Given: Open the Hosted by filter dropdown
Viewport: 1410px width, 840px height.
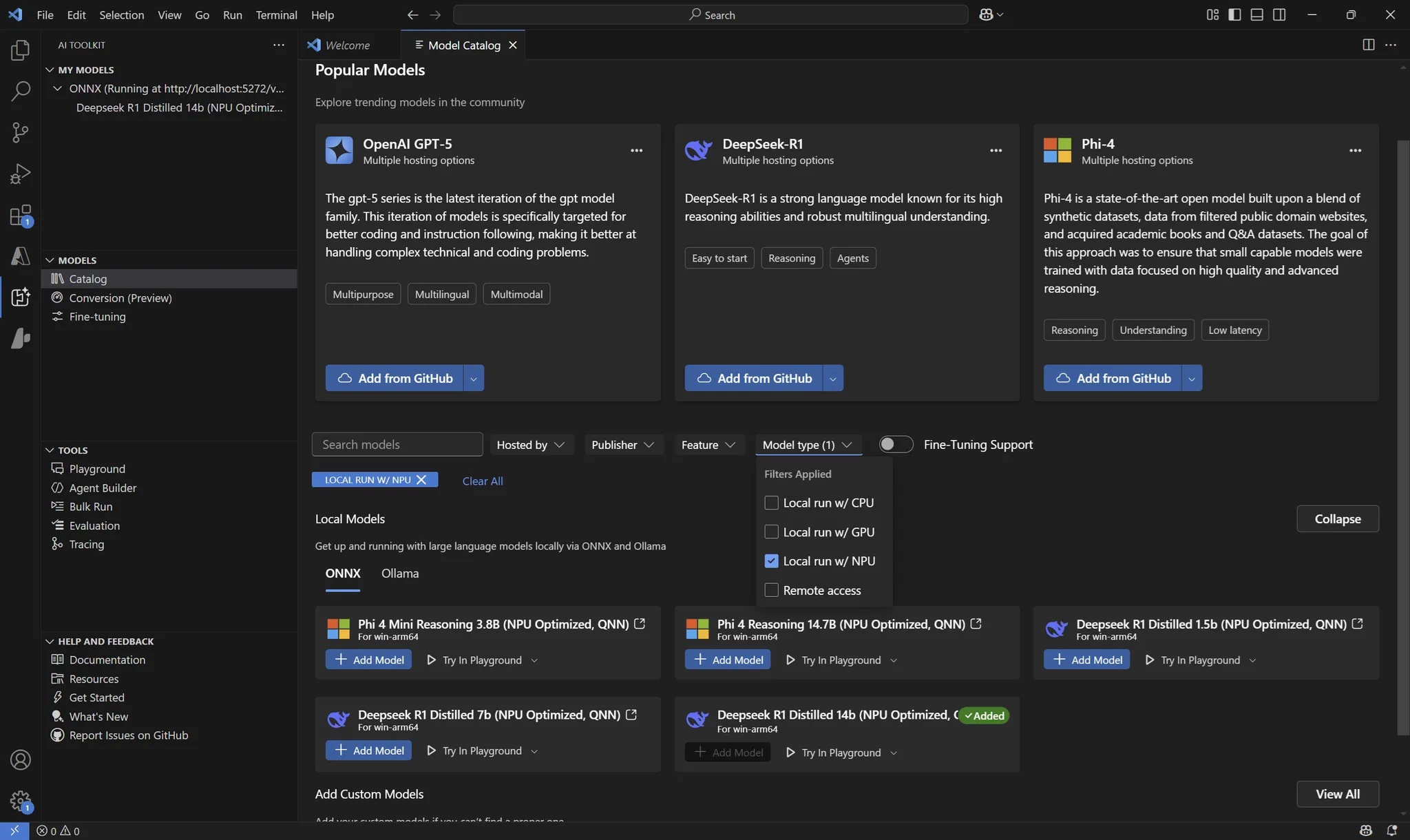Looking at the screenshot, I should point(531,445).
